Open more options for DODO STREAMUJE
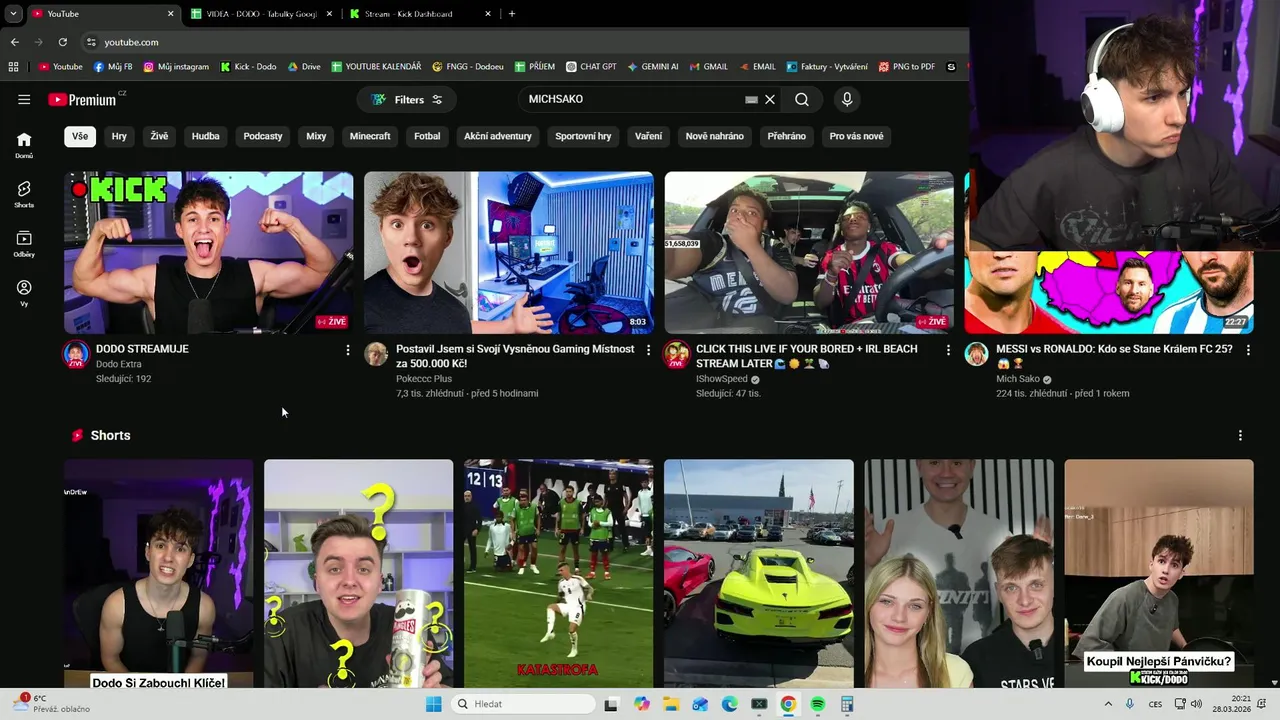This screenshot has width=1280, height=720. tap(348, 350)
